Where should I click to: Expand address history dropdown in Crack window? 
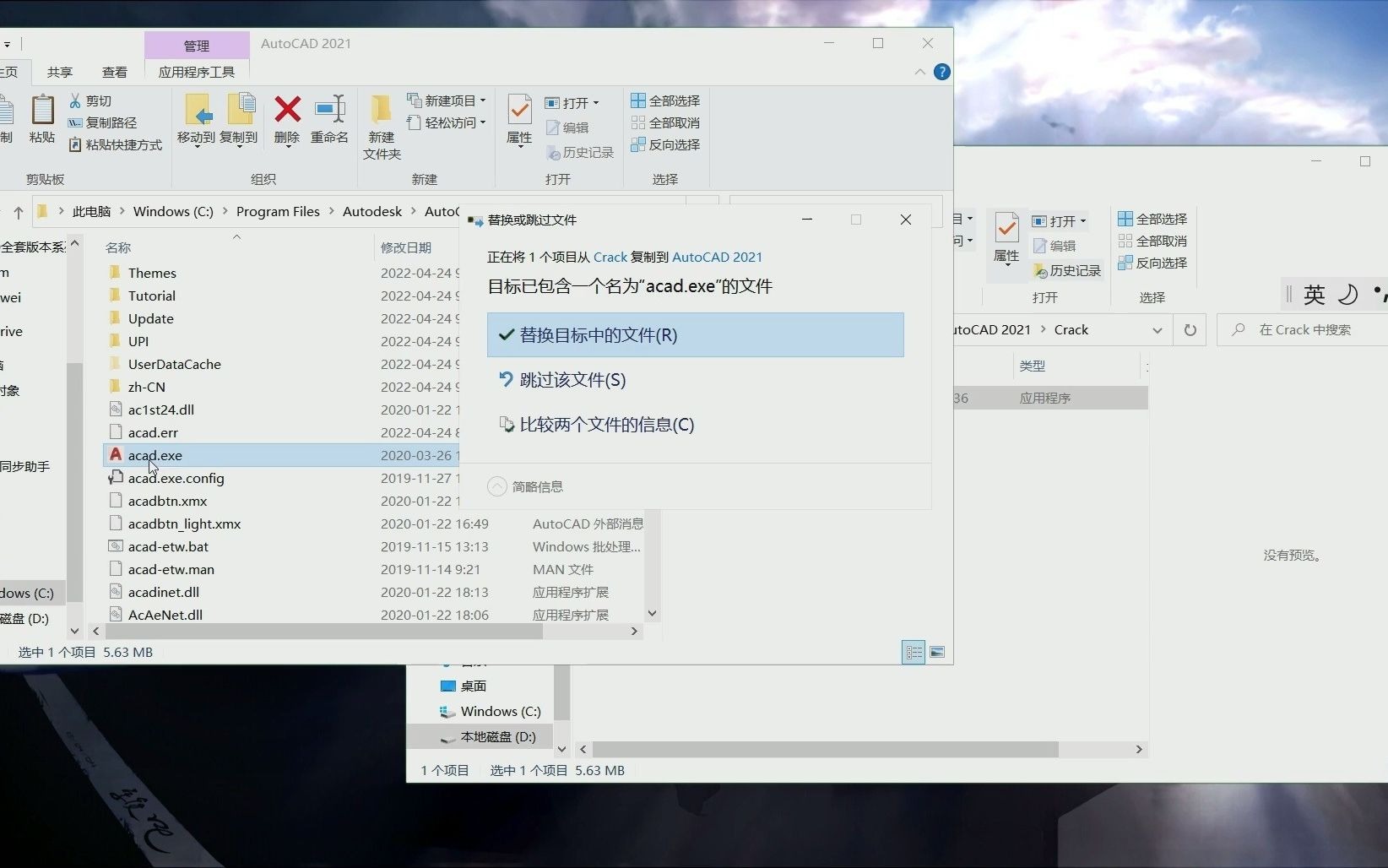[x=1158, y=330]
